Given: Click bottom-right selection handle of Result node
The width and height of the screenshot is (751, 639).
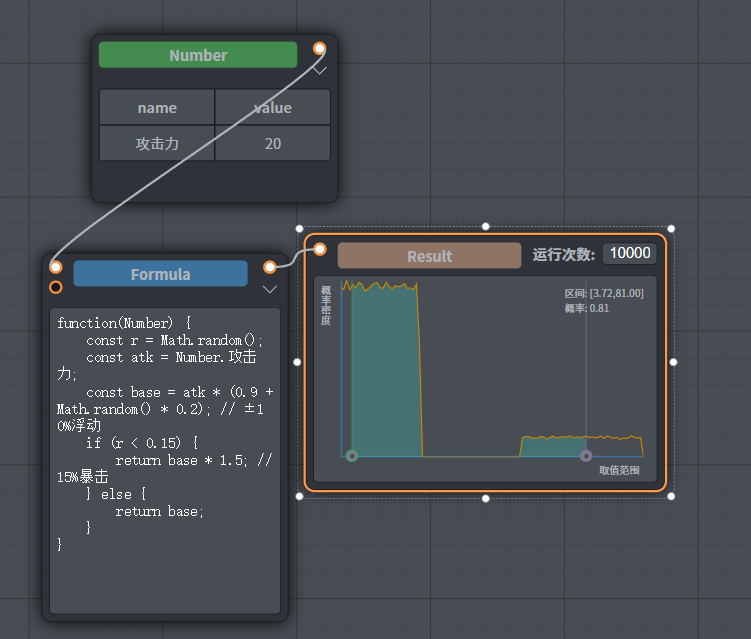Looking at the screenshot, I should (x=671, y=496).
